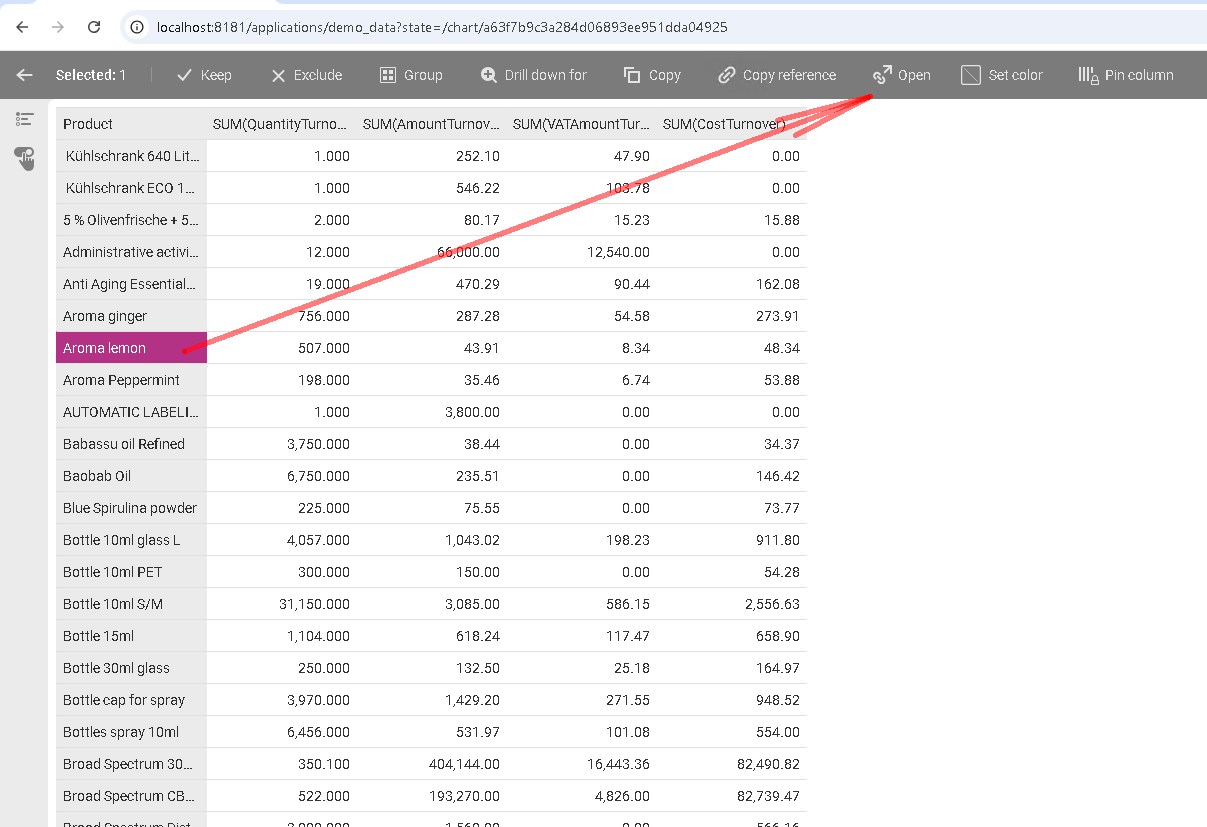
Task: Click the back arrow in selection toolbar
Action: [x=25, y=75]
